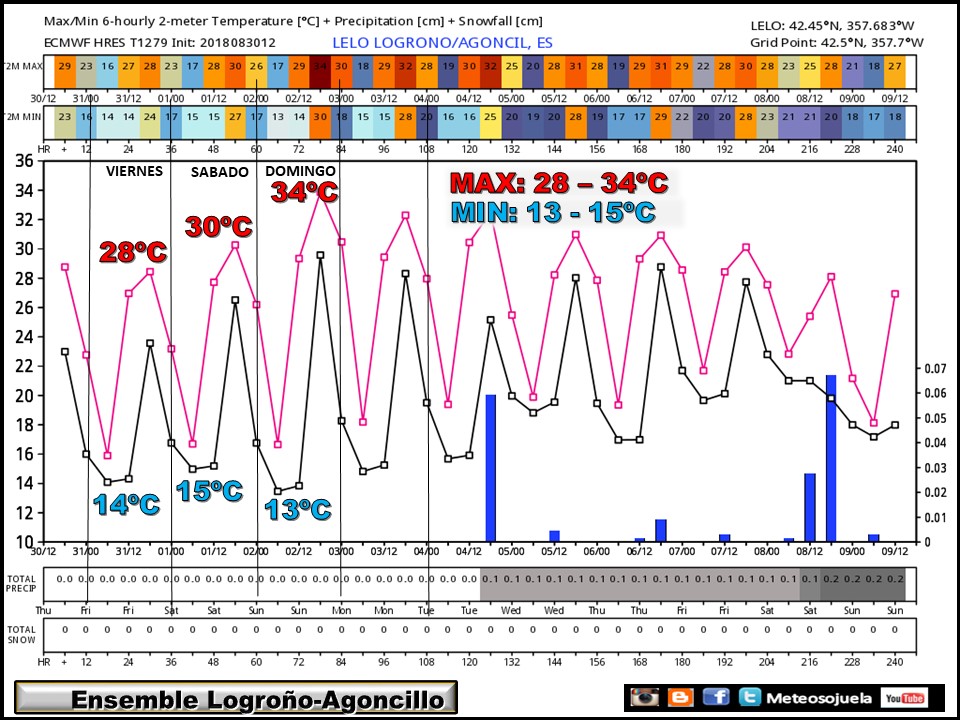Click the LELO: 42.45°N coordinates text

tap(832, 26)
